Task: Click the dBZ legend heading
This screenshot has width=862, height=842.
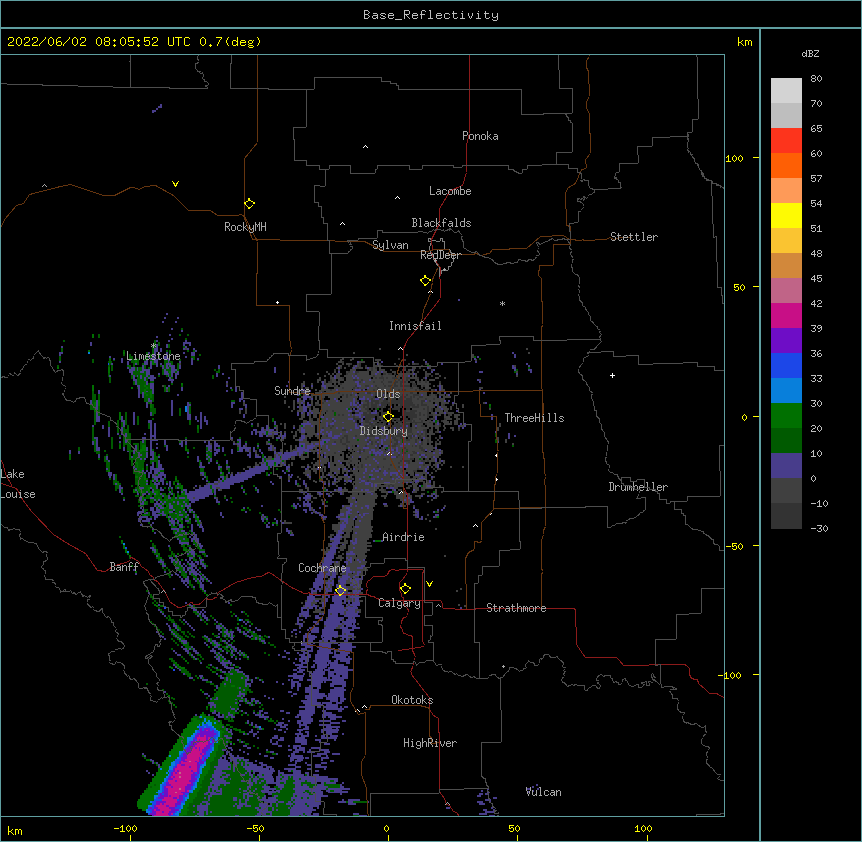Action: tap(810, 53)
